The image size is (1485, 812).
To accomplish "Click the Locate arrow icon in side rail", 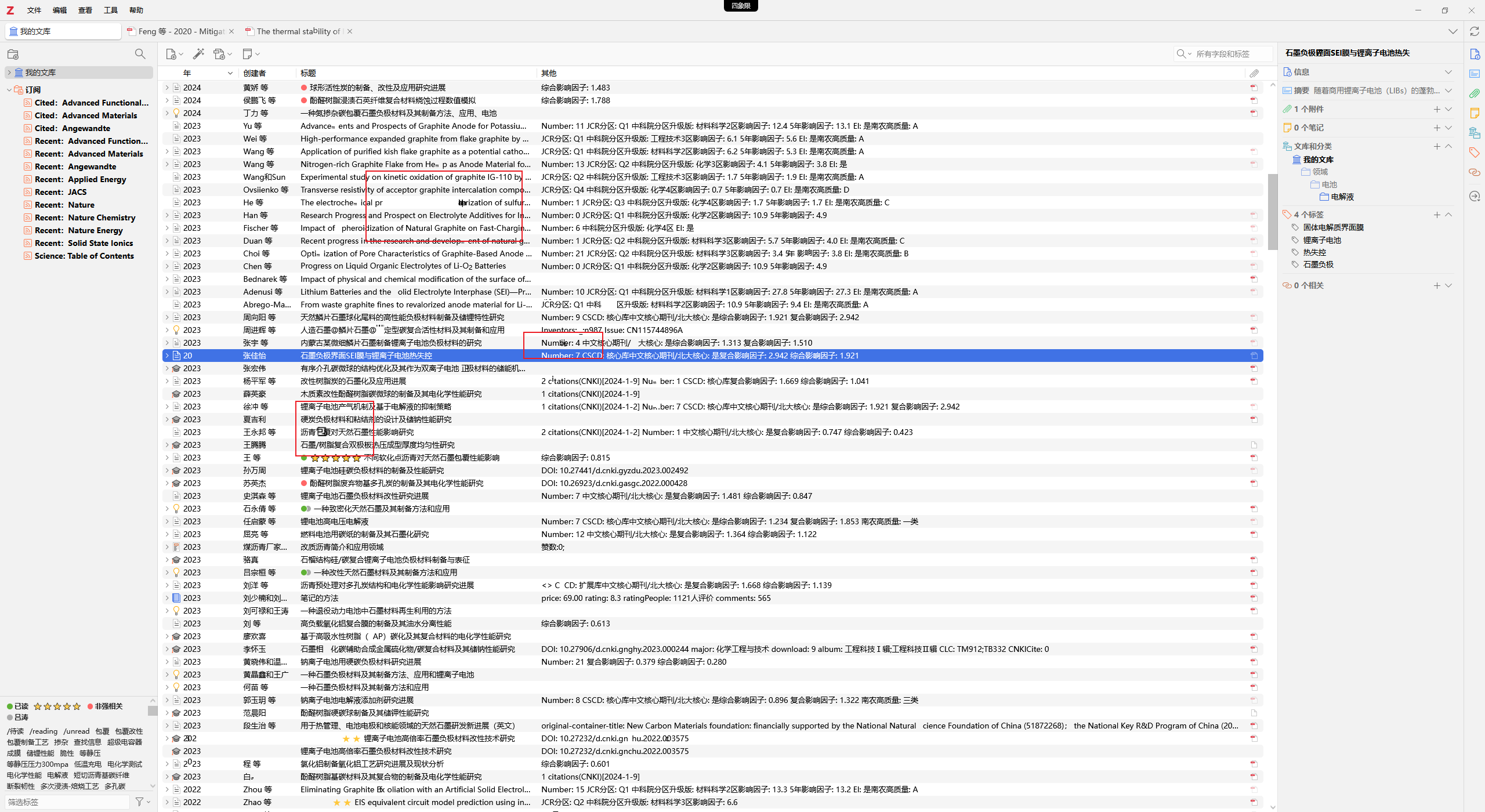I will [1474, 196].
